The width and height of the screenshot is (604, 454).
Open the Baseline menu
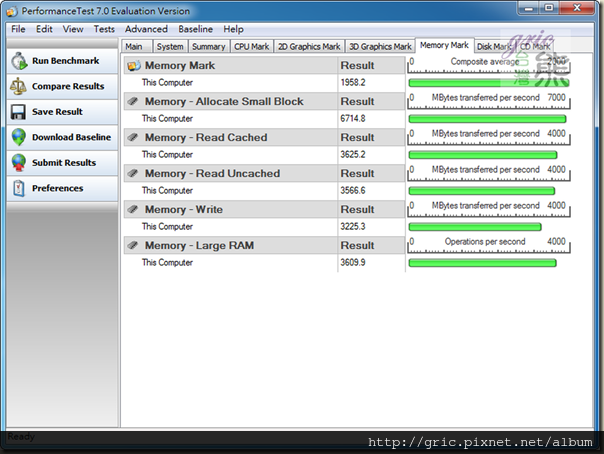coord(195,29)
